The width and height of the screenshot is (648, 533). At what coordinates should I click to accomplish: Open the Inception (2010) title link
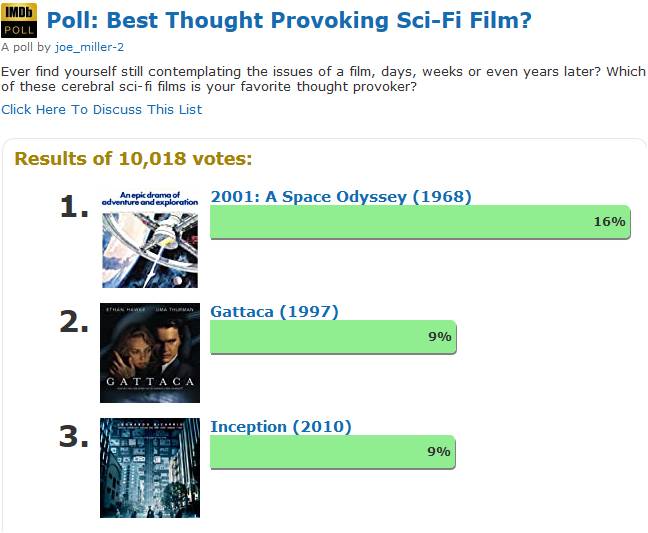tap(280, 427)
